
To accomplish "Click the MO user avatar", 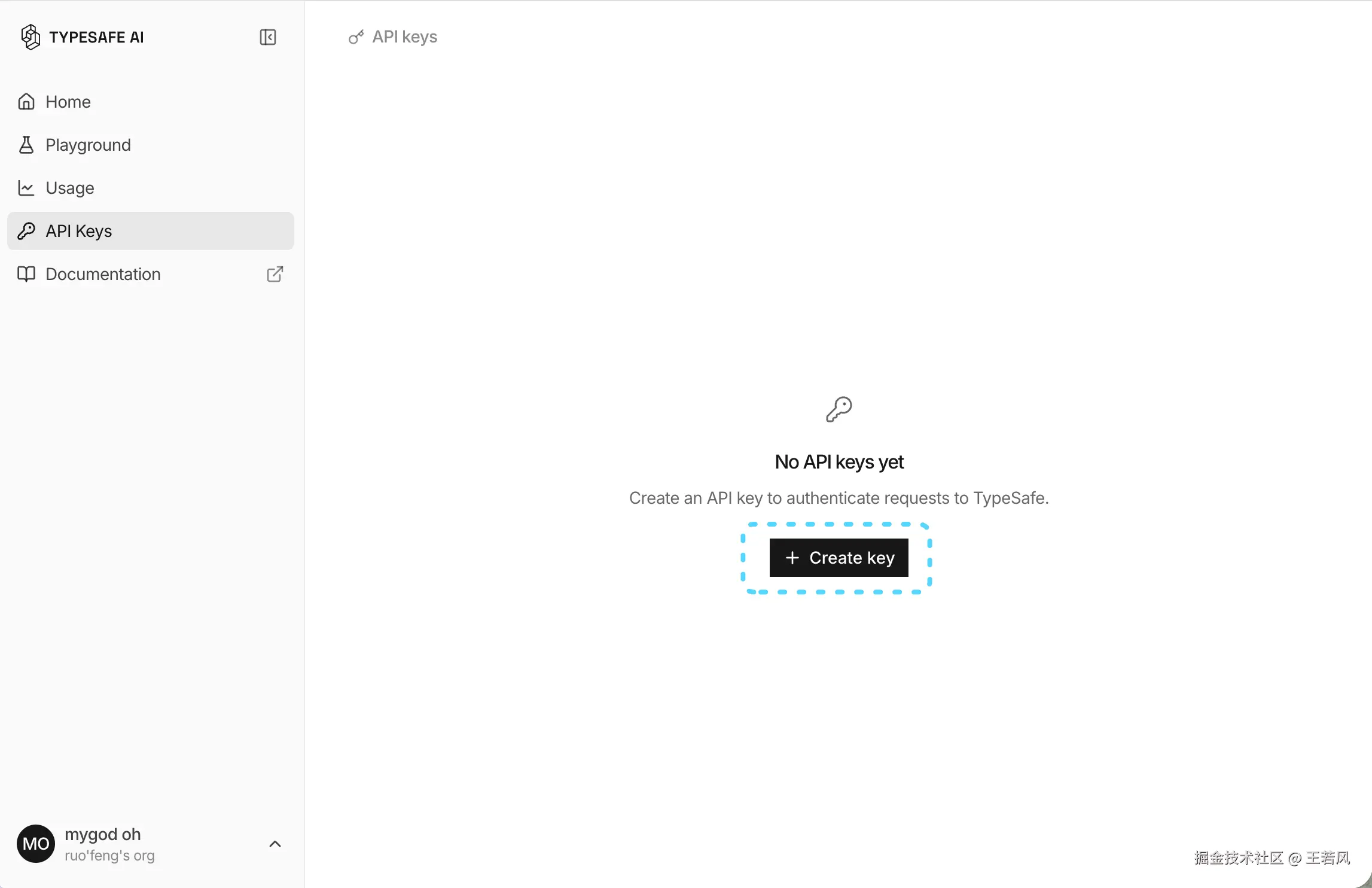I will coord(36,844).
